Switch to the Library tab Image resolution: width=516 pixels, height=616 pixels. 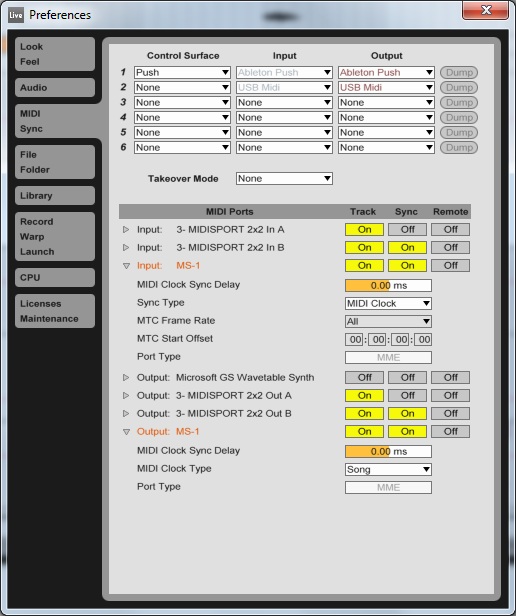point(55,196)
